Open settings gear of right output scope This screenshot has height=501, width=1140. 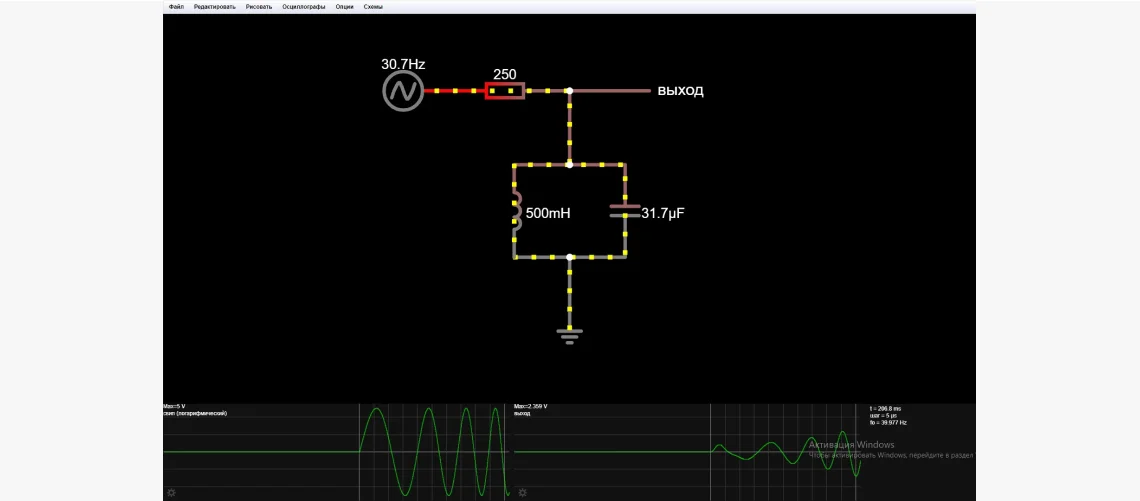tap(521, 493)
